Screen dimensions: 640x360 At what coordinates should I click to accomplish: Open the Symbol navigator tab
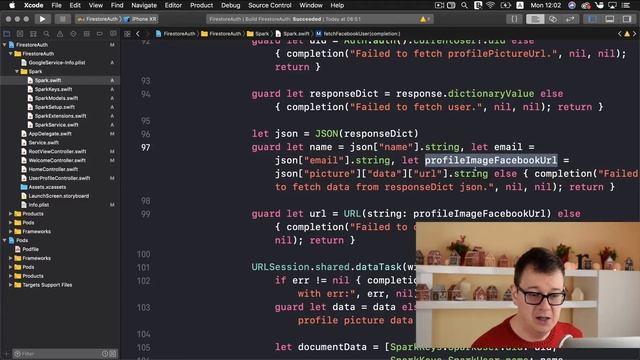(33, 34)
